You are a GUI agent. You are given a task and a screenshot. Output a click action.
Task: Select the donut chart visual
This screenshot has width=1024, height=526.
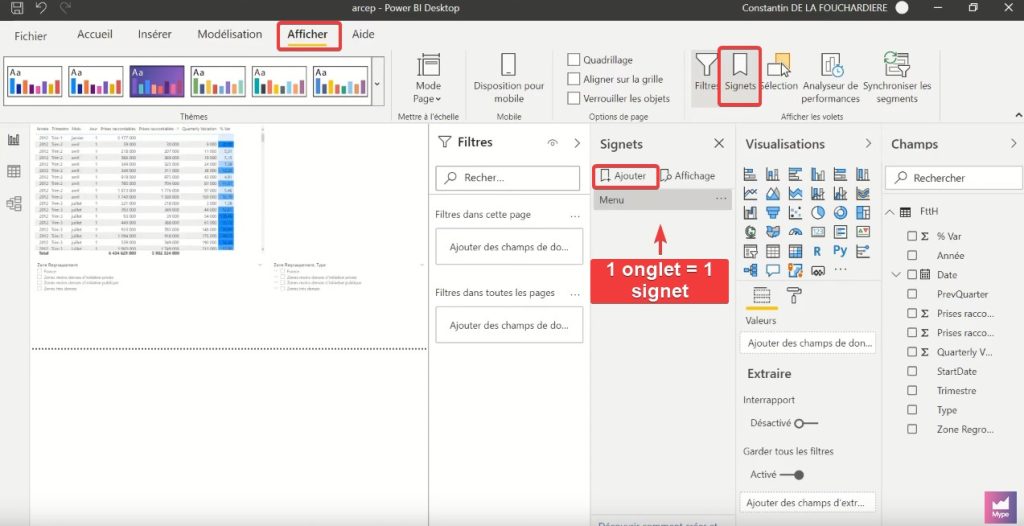(x=840, y=212)
